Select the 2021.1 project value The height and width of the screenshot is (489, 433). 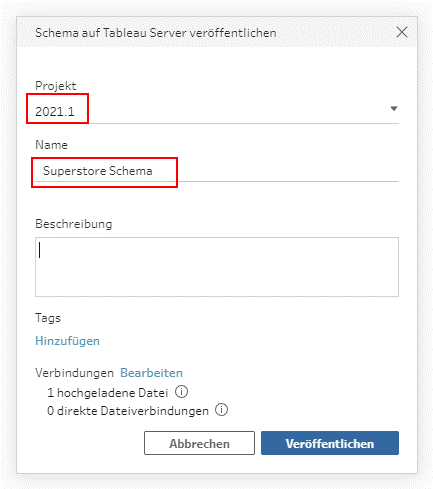55,111
